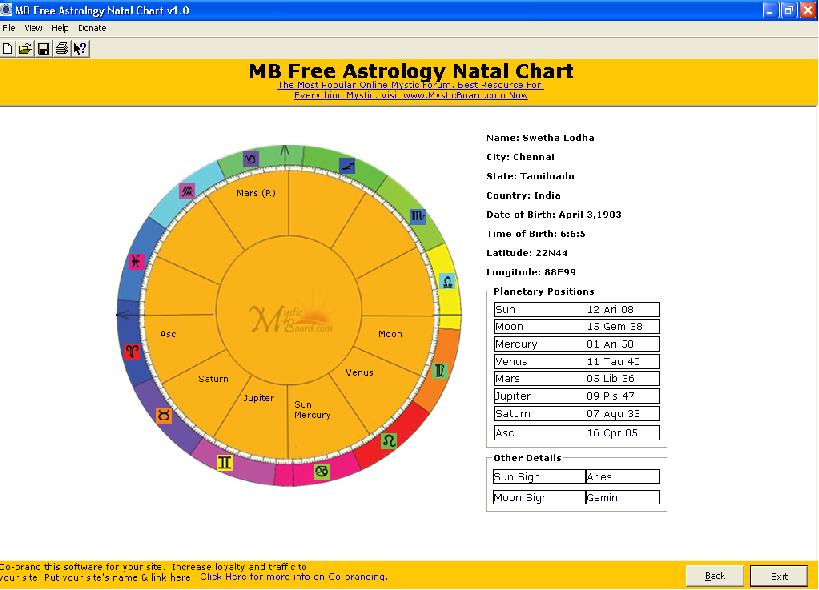Click the Time of Birth text line
Screen dimensions: 819x590
(535, 233)
